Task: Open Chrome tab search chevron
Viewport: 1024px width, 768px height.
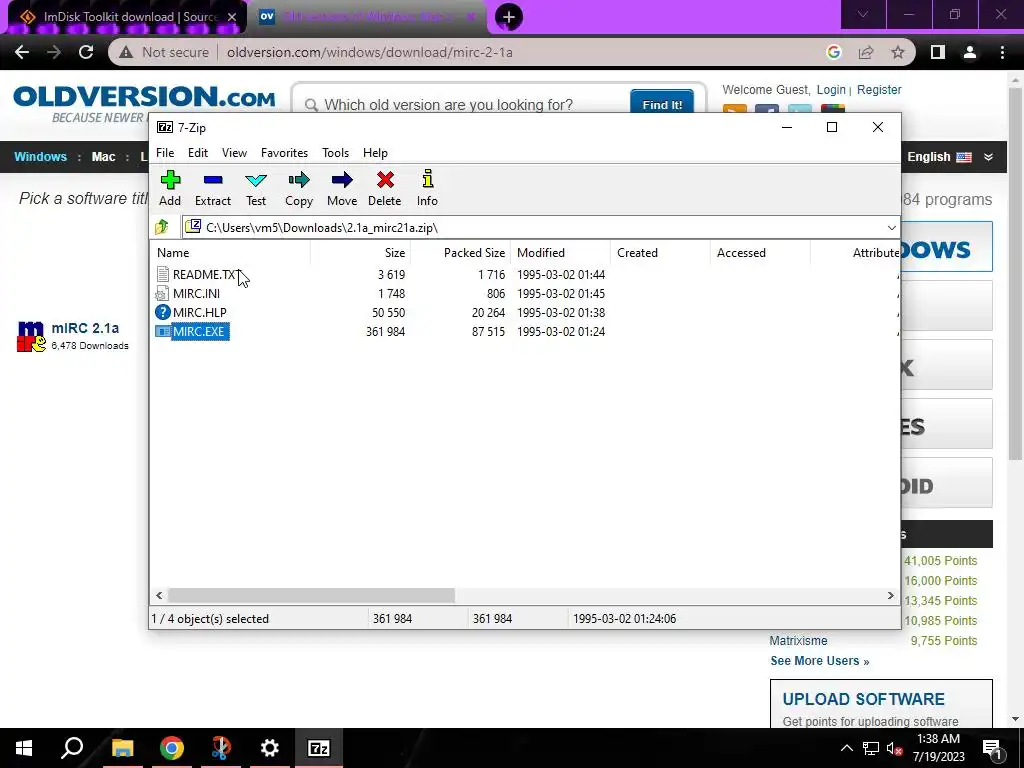Action: 863,14
